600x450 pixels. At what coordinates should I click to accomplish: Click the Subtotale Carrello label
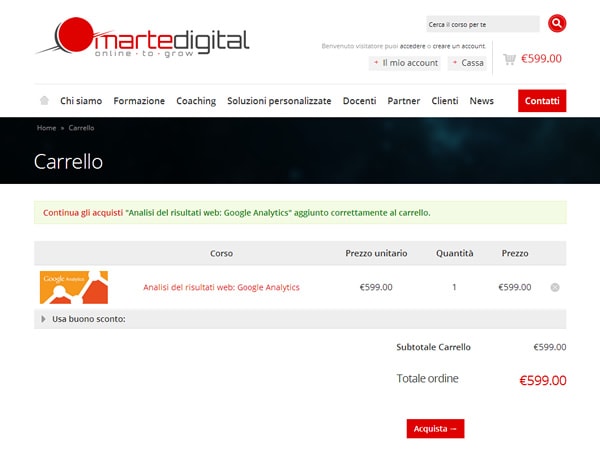tap(433, 347)
